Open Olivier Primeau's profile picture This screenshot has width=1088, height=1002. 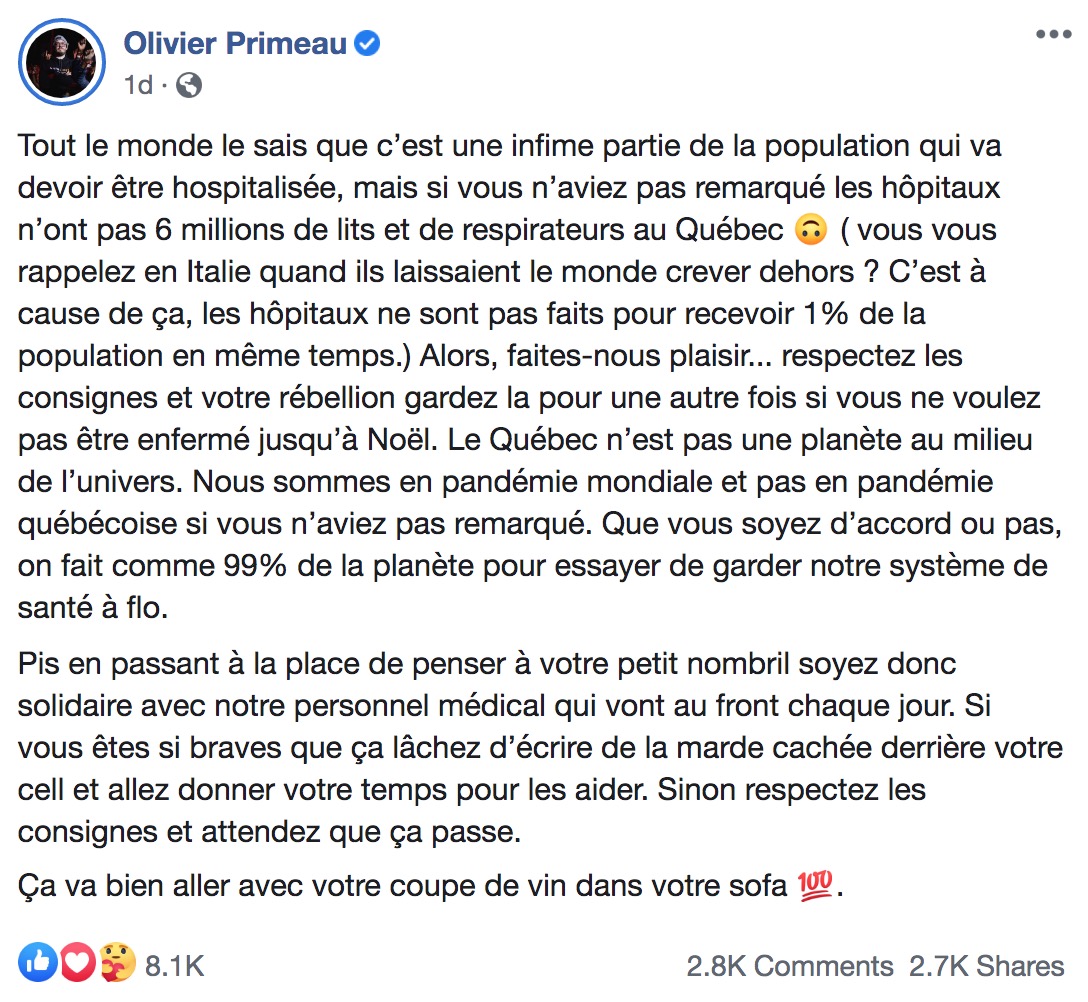[x=62, y=62]
